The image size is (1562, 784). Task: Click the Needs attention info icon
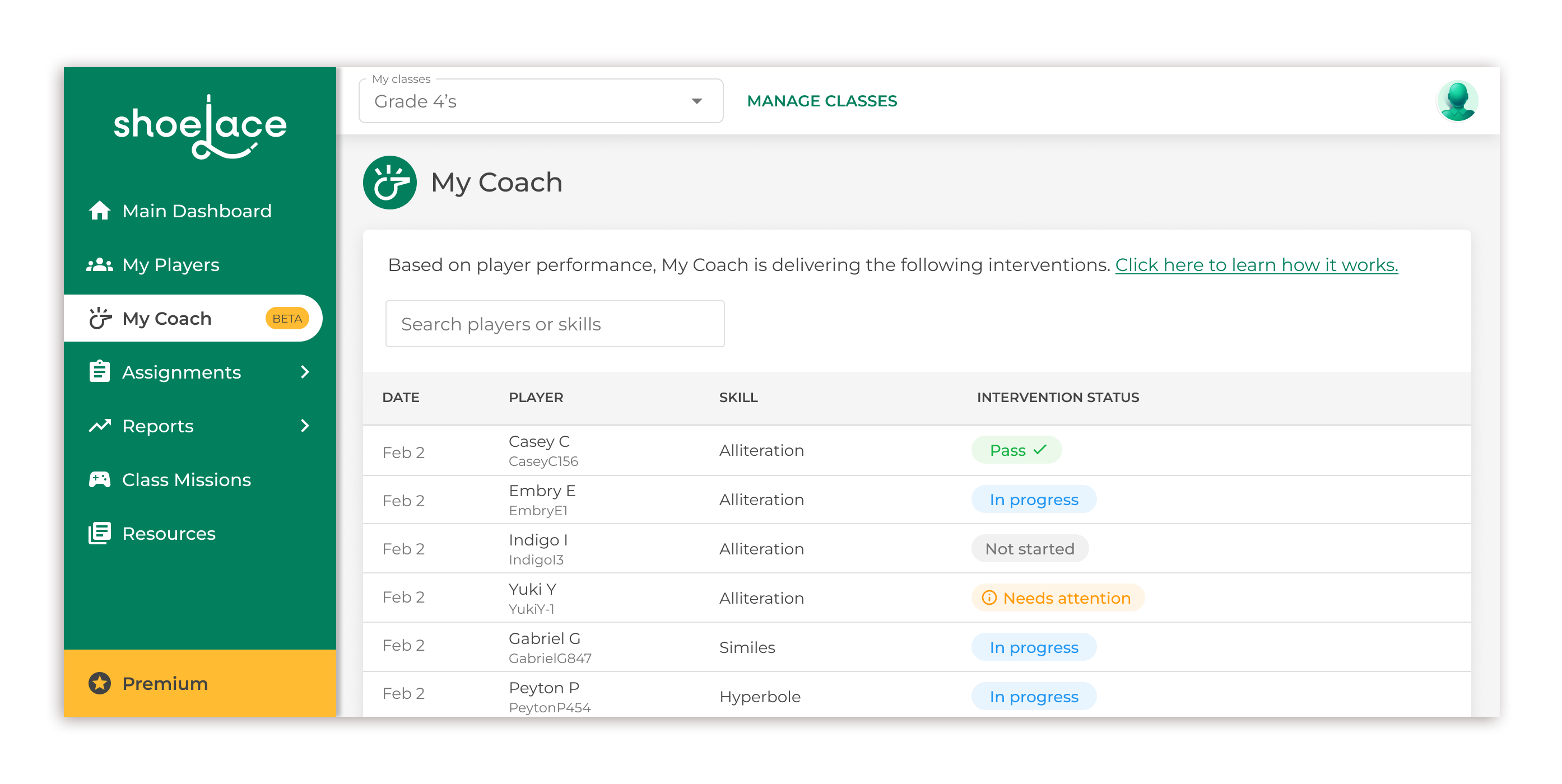coord(989,598)
